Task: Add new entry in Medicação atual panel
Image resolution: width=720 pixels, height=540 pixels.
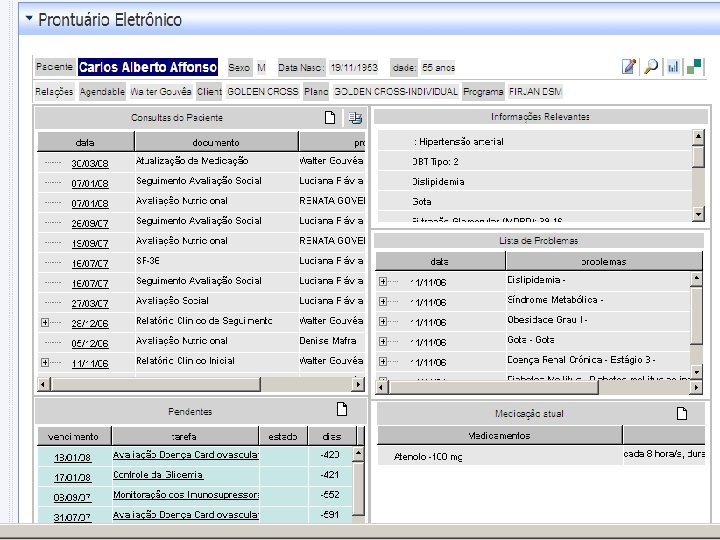Action: pos(682,413)
